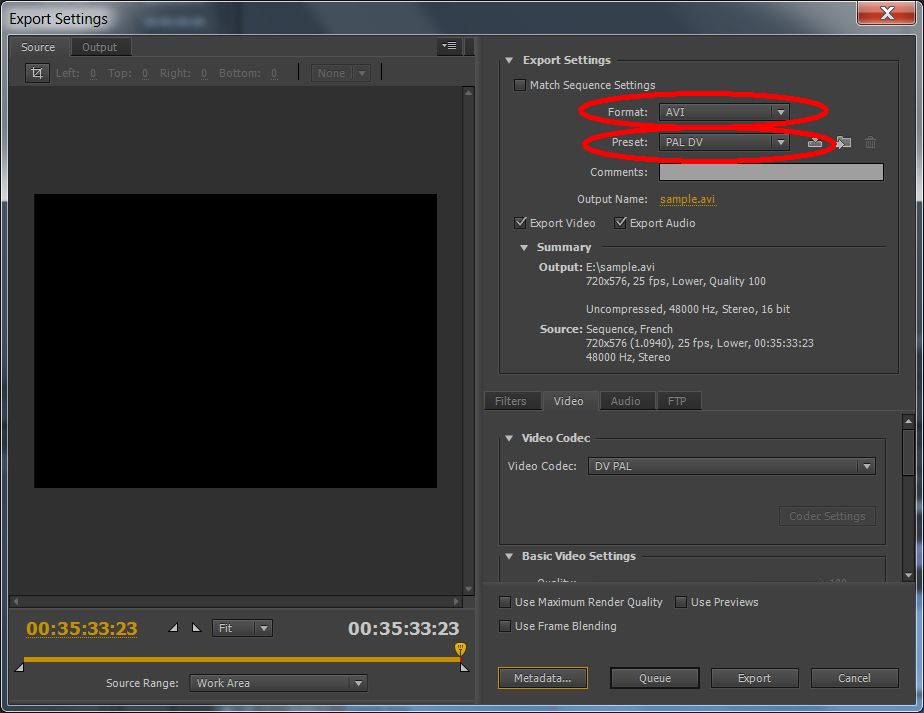Click the save preset icon
Screen dimensions: 924x713
[x=815, y=142]
